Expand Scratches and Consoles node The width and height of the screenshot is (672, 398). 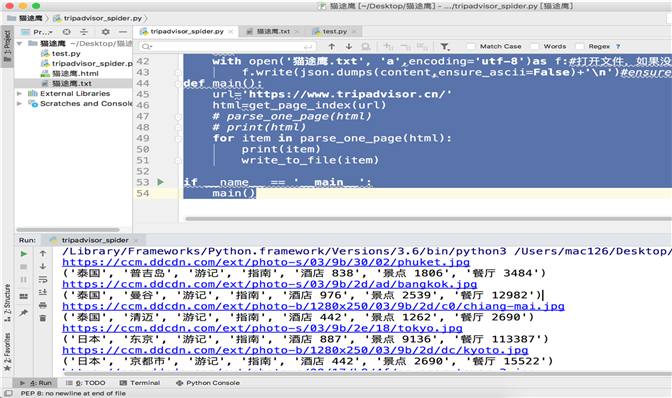pyautogui.click(x=19, y=104)
